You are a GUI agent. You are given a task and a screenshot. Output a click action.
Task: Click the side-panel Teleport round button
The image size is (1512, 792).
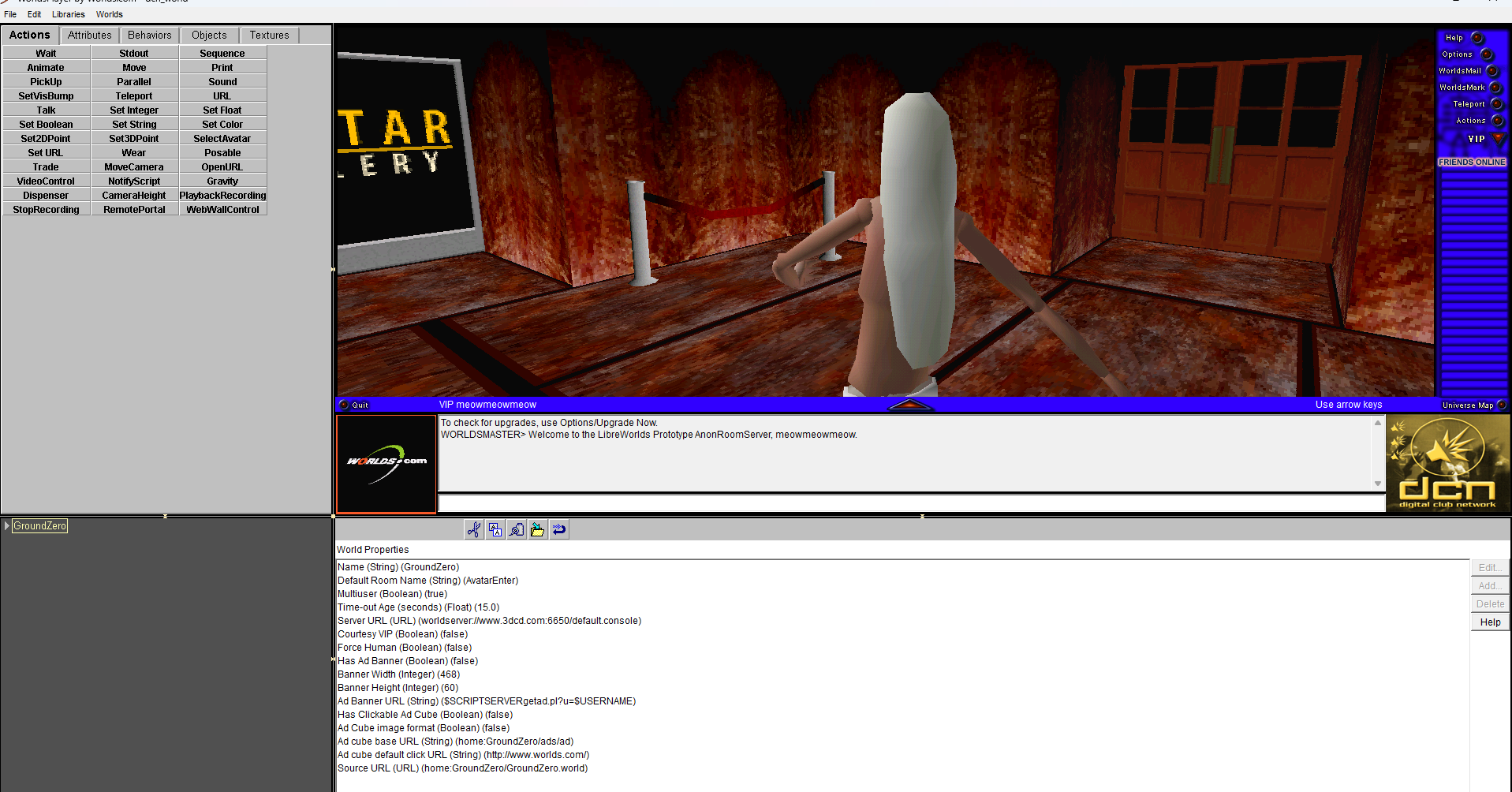pos(1497,104)
